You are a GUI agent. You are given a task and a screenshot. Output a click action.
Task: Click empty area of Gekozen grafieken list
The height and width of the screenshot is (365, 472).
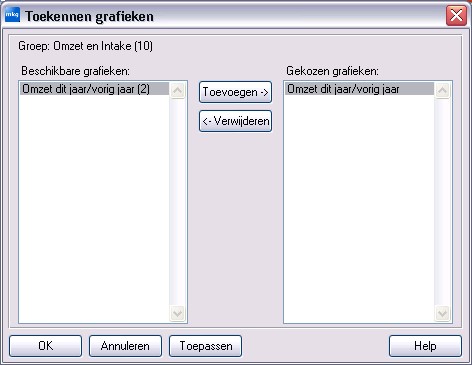pyautogui.click(x=359, y=208)
